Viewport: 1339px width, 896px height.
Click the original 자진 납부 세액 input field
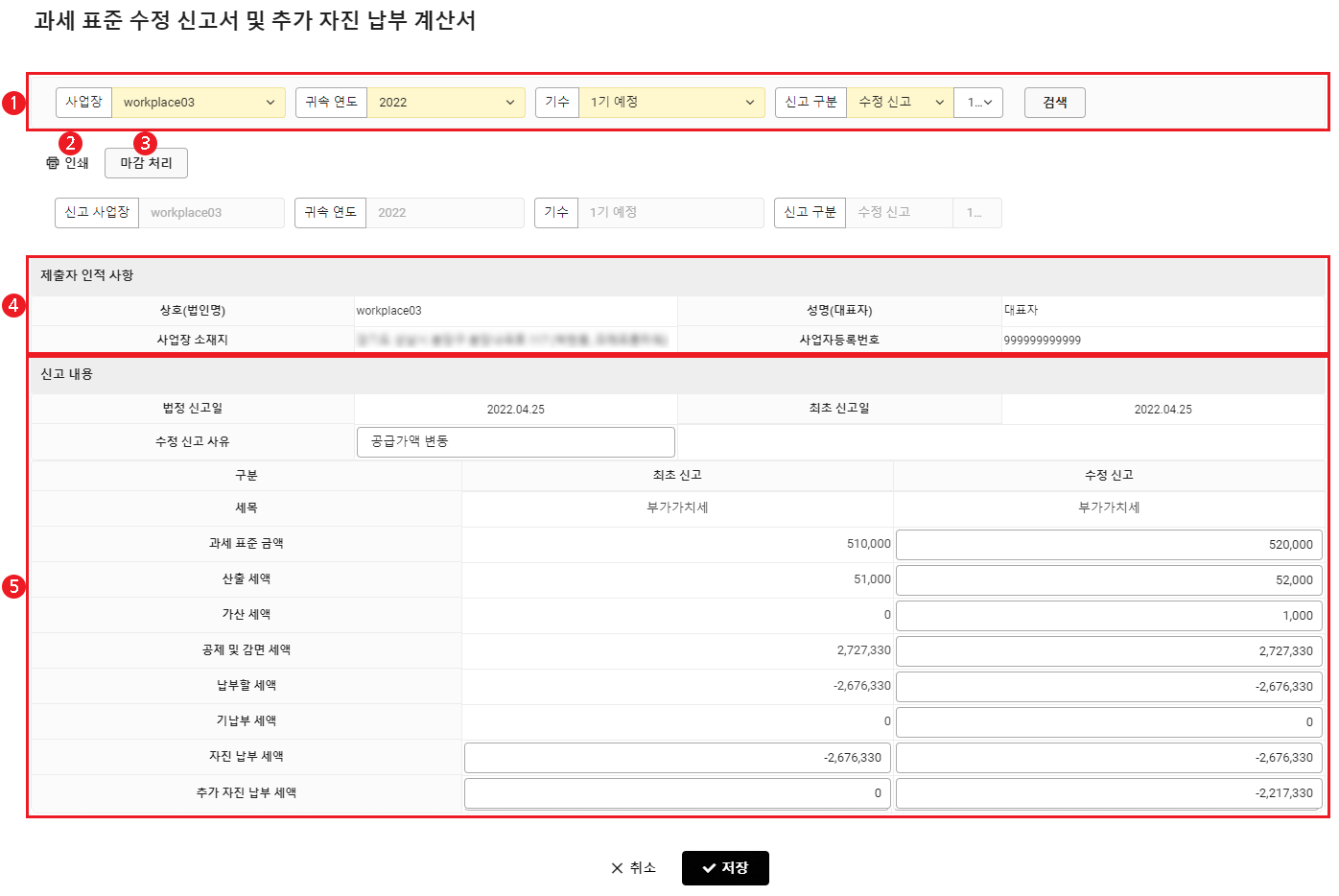pos(677,758)
